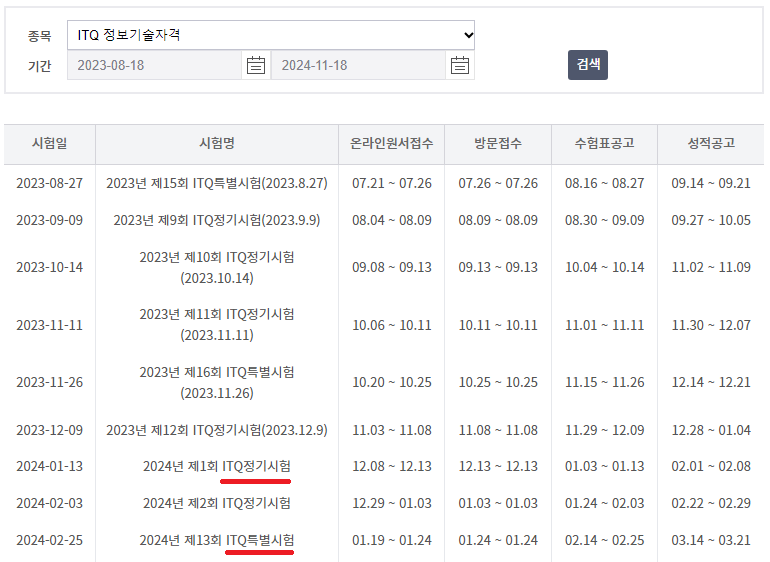This screenshot has width=770, height=562.
Task: Click admission ticket notice 08.30 ~ 09.09
Action: 605,220
